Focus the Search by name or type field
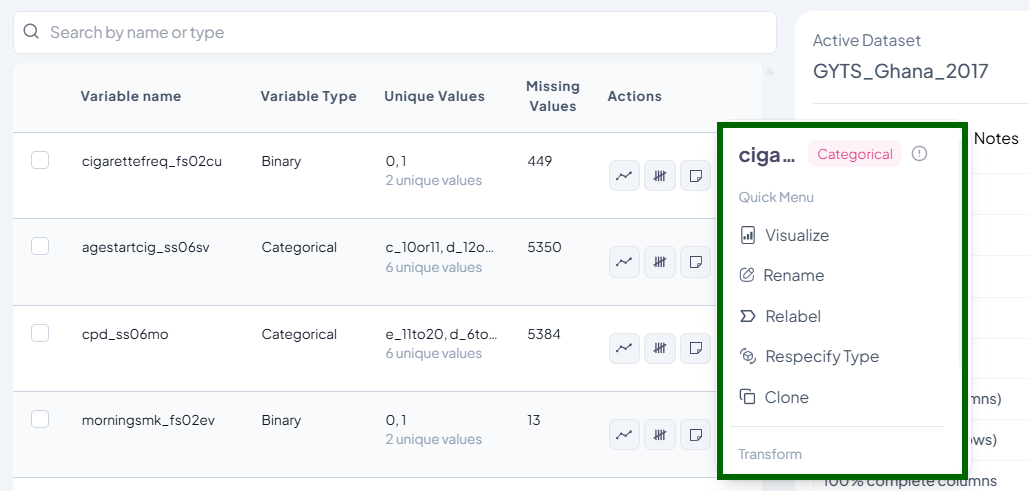This screenshot has width=1029, height=491. pos(400,33)
